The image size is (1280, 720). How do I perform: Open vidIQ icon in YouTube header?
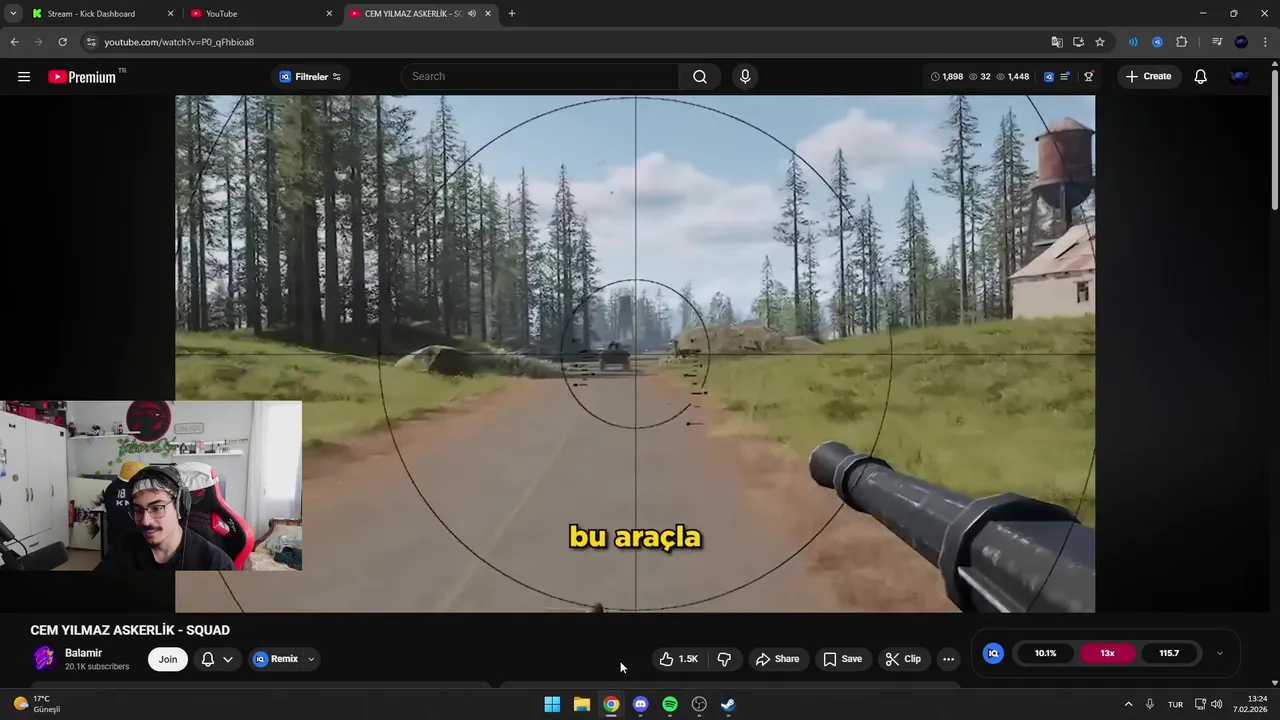(x=1048, y=76)
